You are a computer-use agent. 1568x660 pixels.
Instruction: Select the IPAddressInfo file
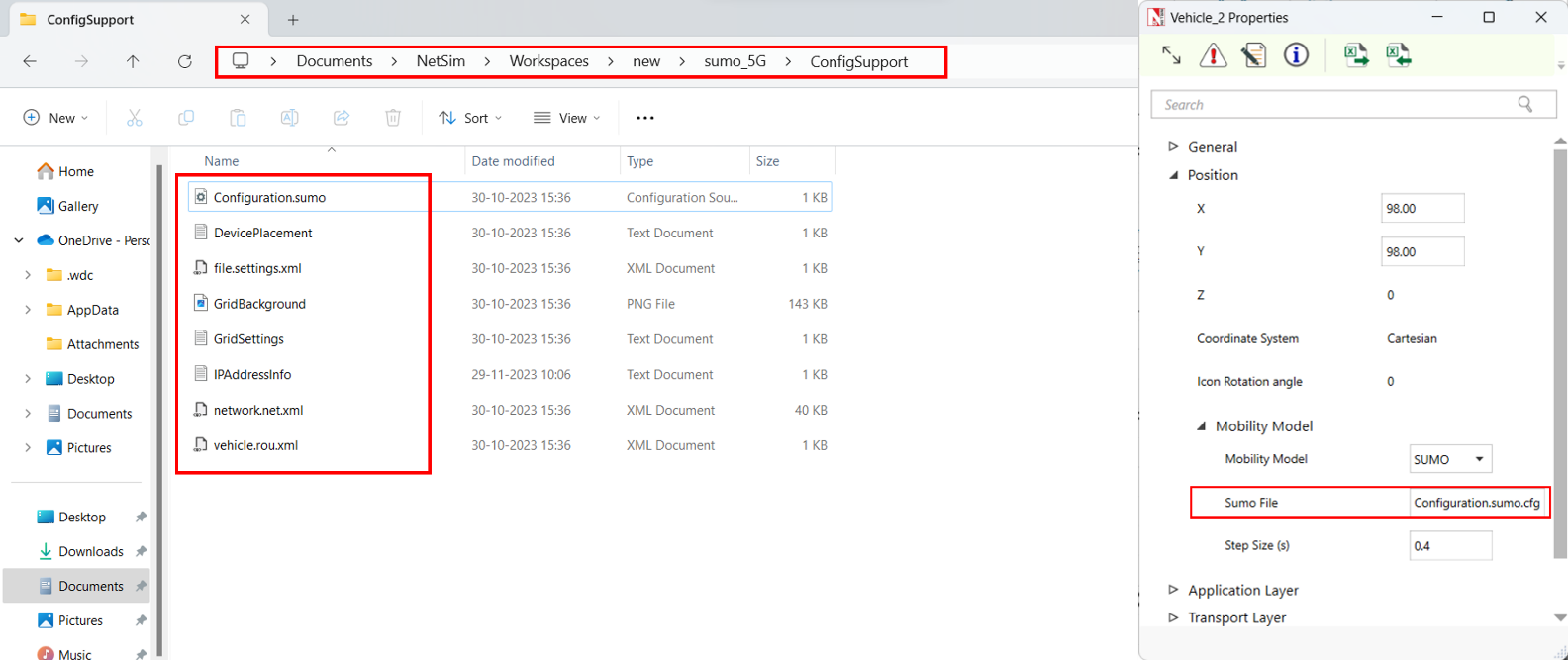pos(252,374)
